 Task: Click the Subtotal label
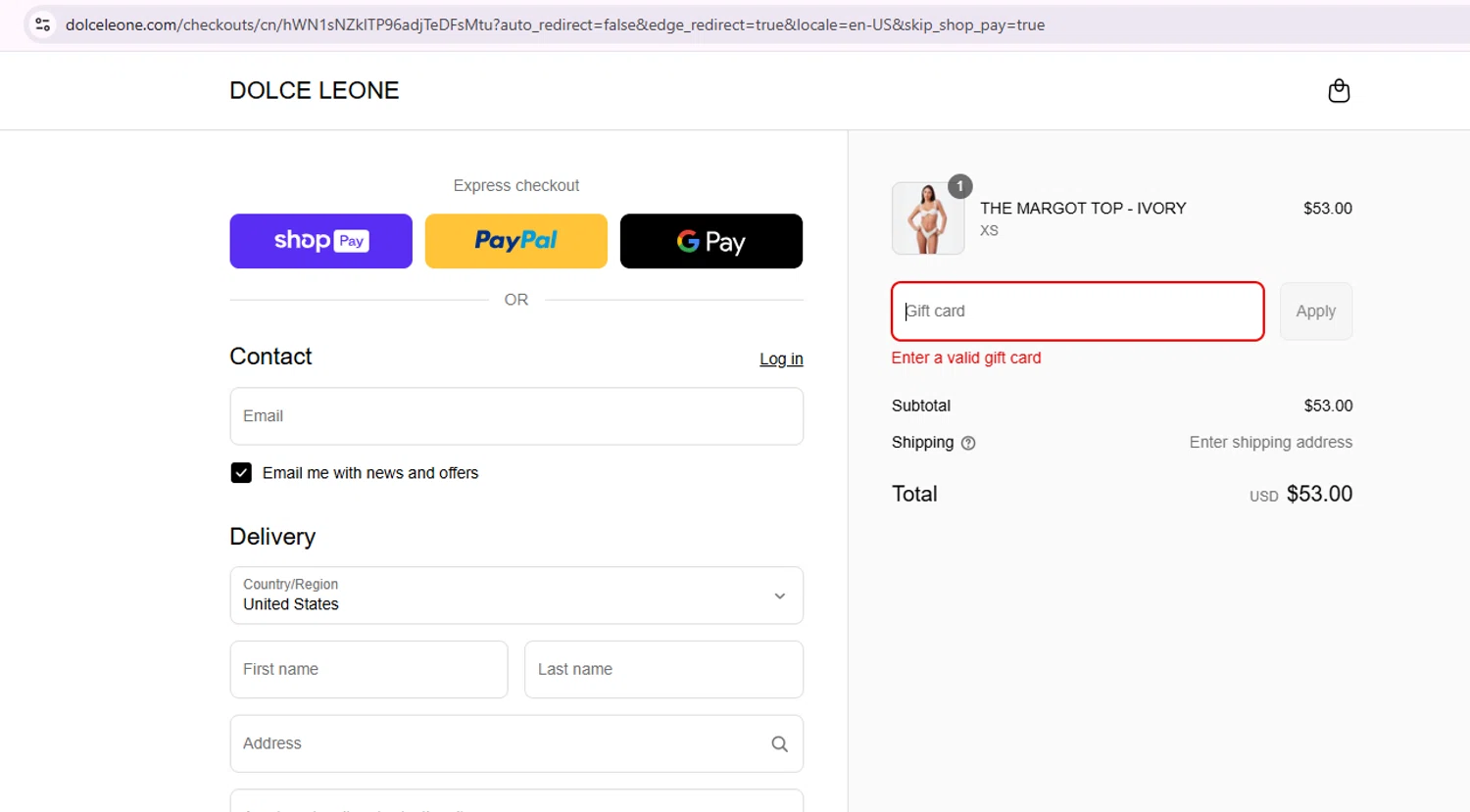coord(921,406)
